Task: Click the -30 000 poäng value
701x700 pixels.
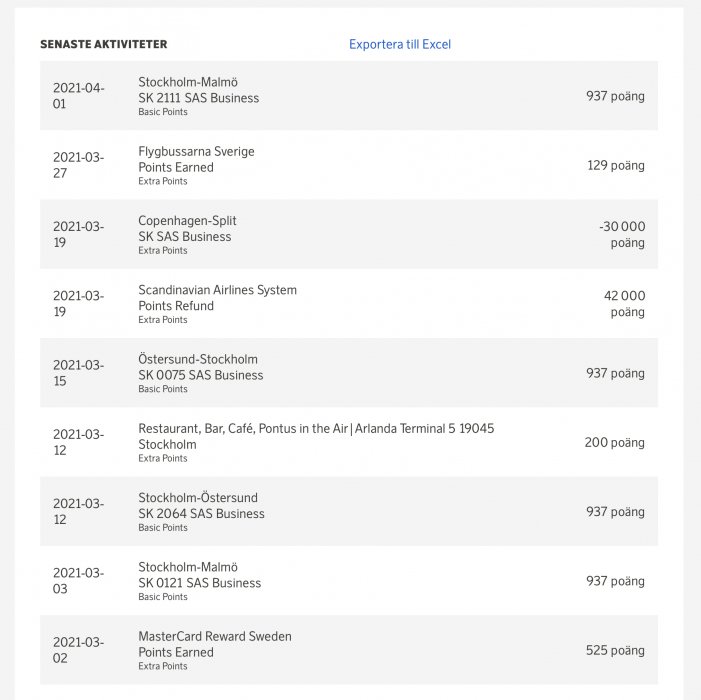Action: click(622, 235)
